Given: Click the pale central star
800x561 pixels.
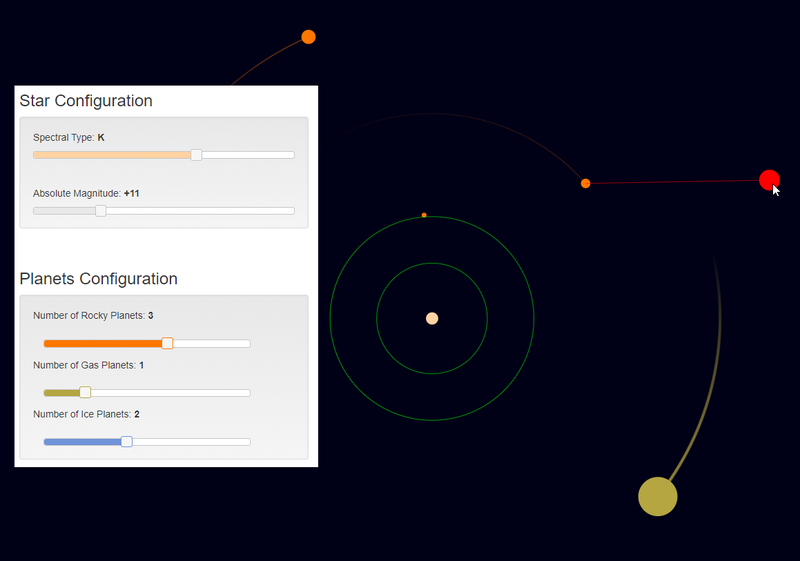Looking at the screenshot, I should click(432, 318).
